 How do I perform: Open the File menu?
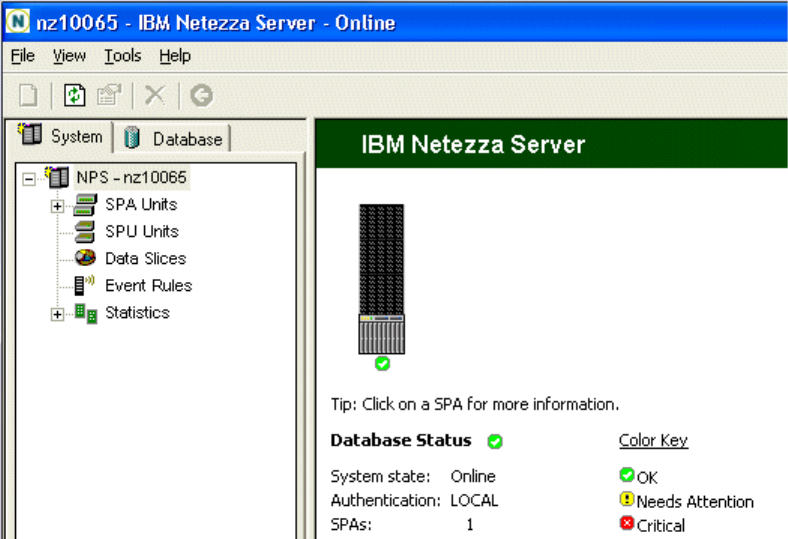click(x=23, y=56)
